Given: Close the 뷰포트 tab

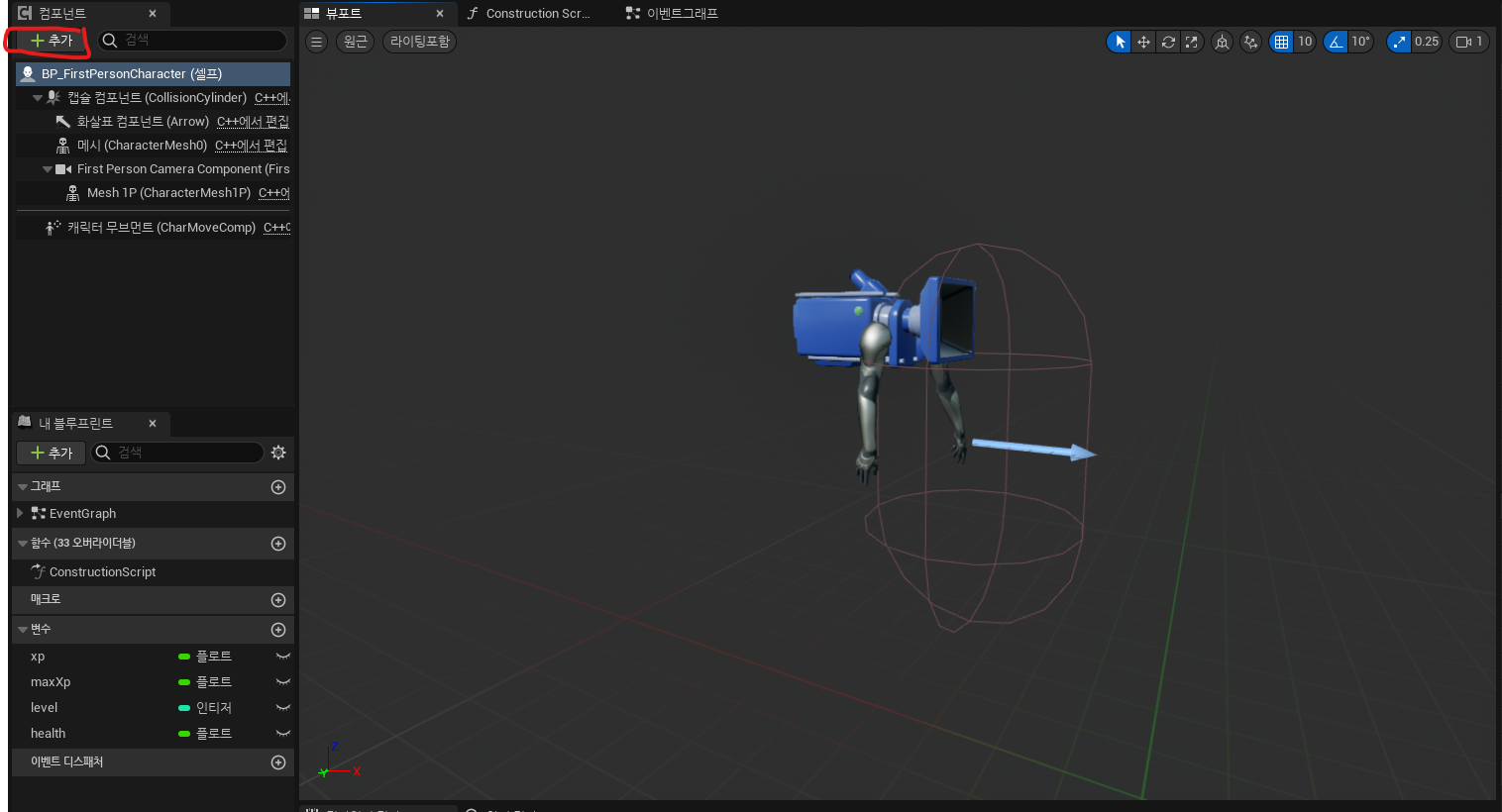Looking at the screenshot, I should [x=440, y=14].
